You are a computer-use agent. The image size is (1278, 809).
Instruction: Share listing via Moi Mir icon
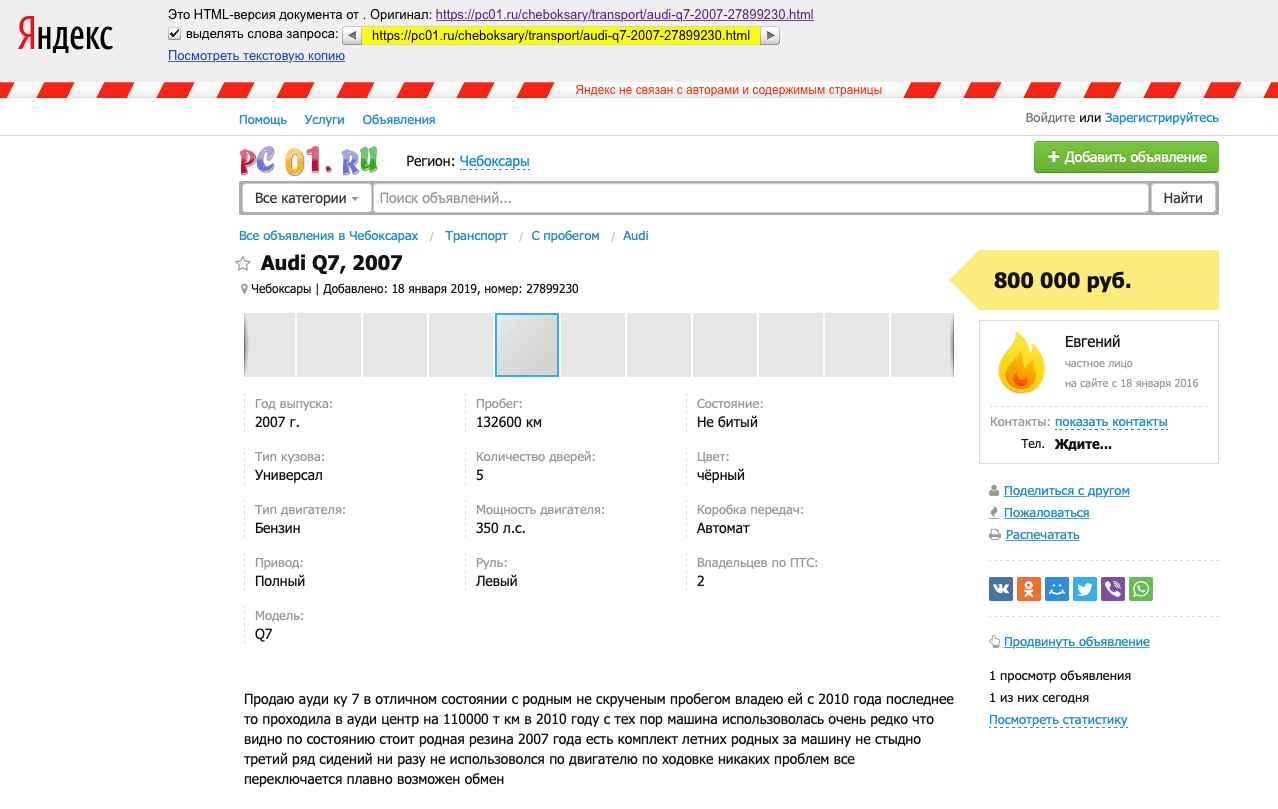pos(1057,589)
